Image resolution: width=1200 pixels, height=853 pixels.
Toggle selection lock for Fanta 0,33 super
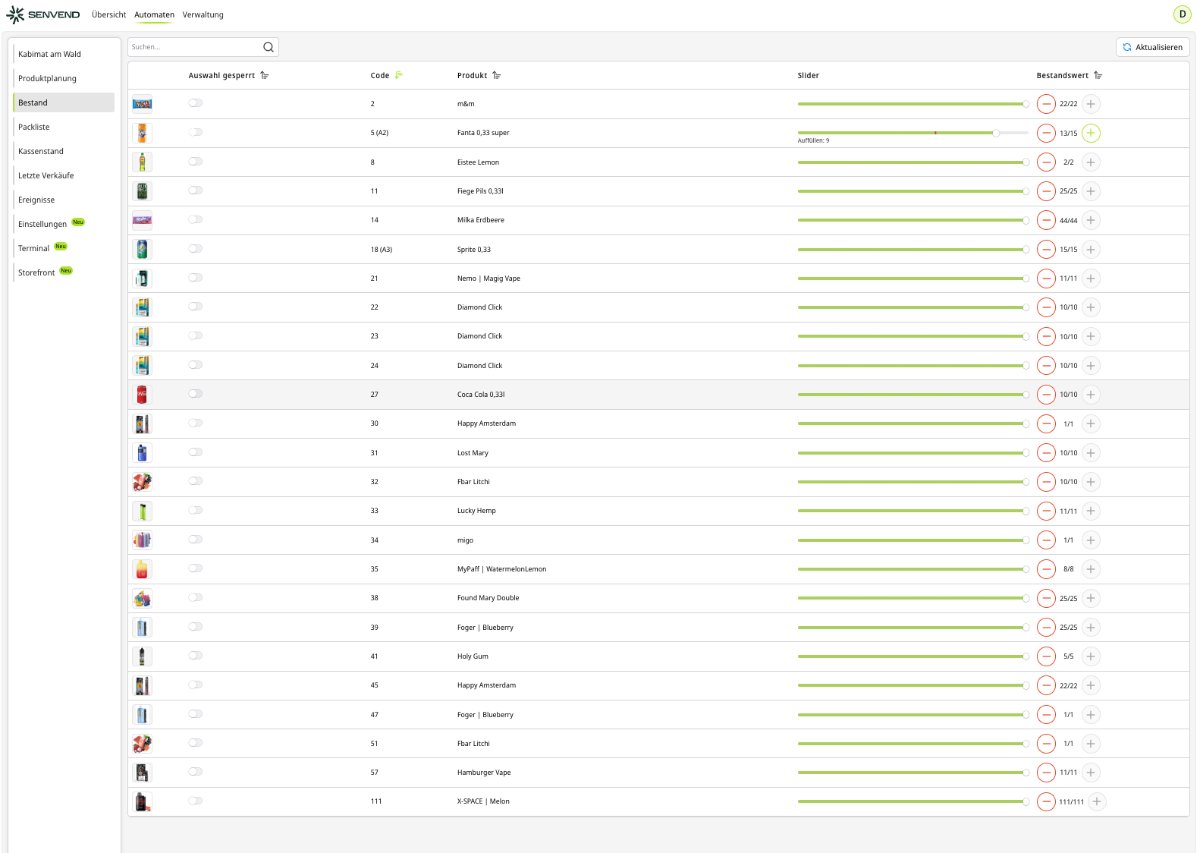pos(195,132)
